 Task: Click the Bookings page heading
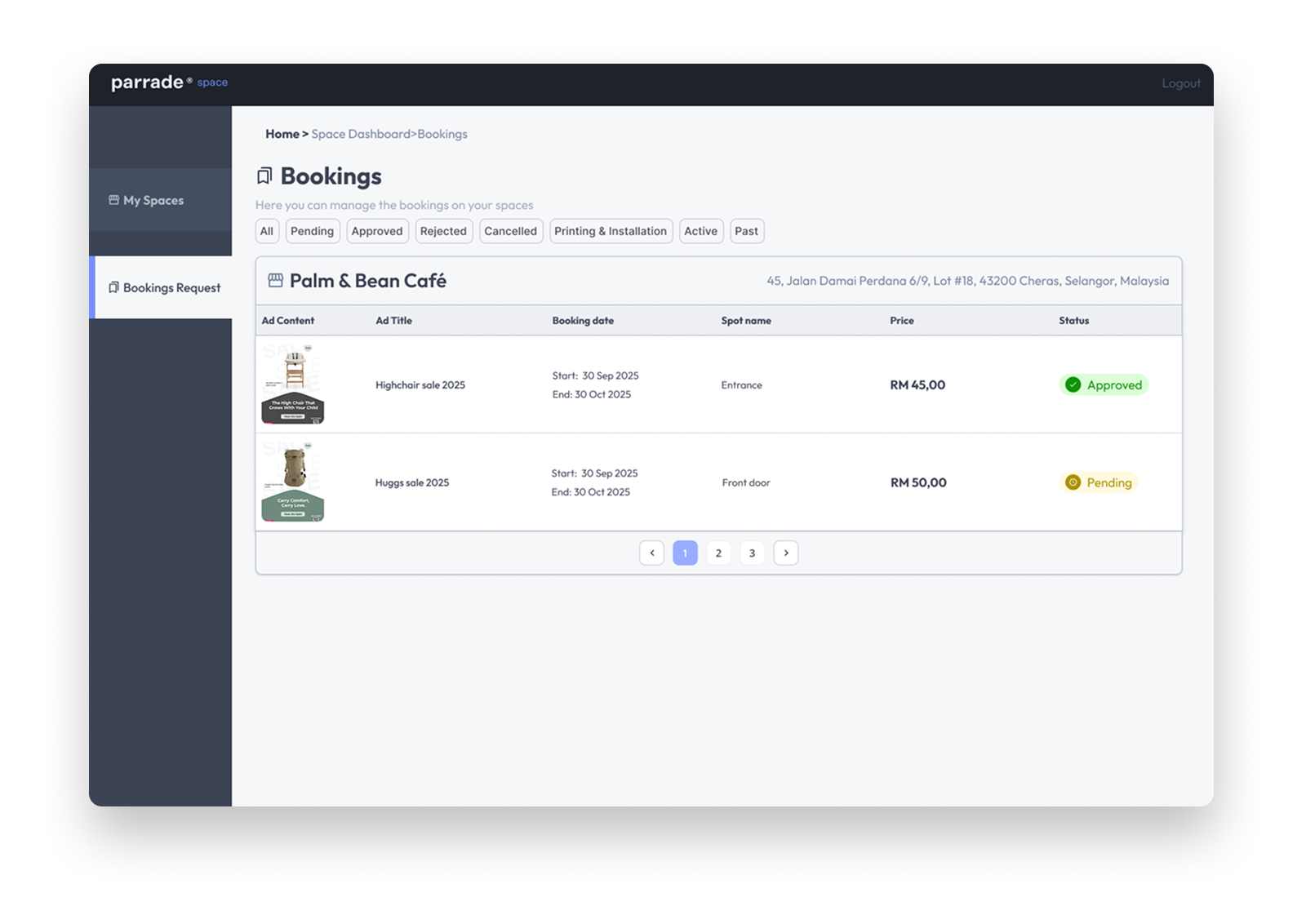click(x=331, y=176)
